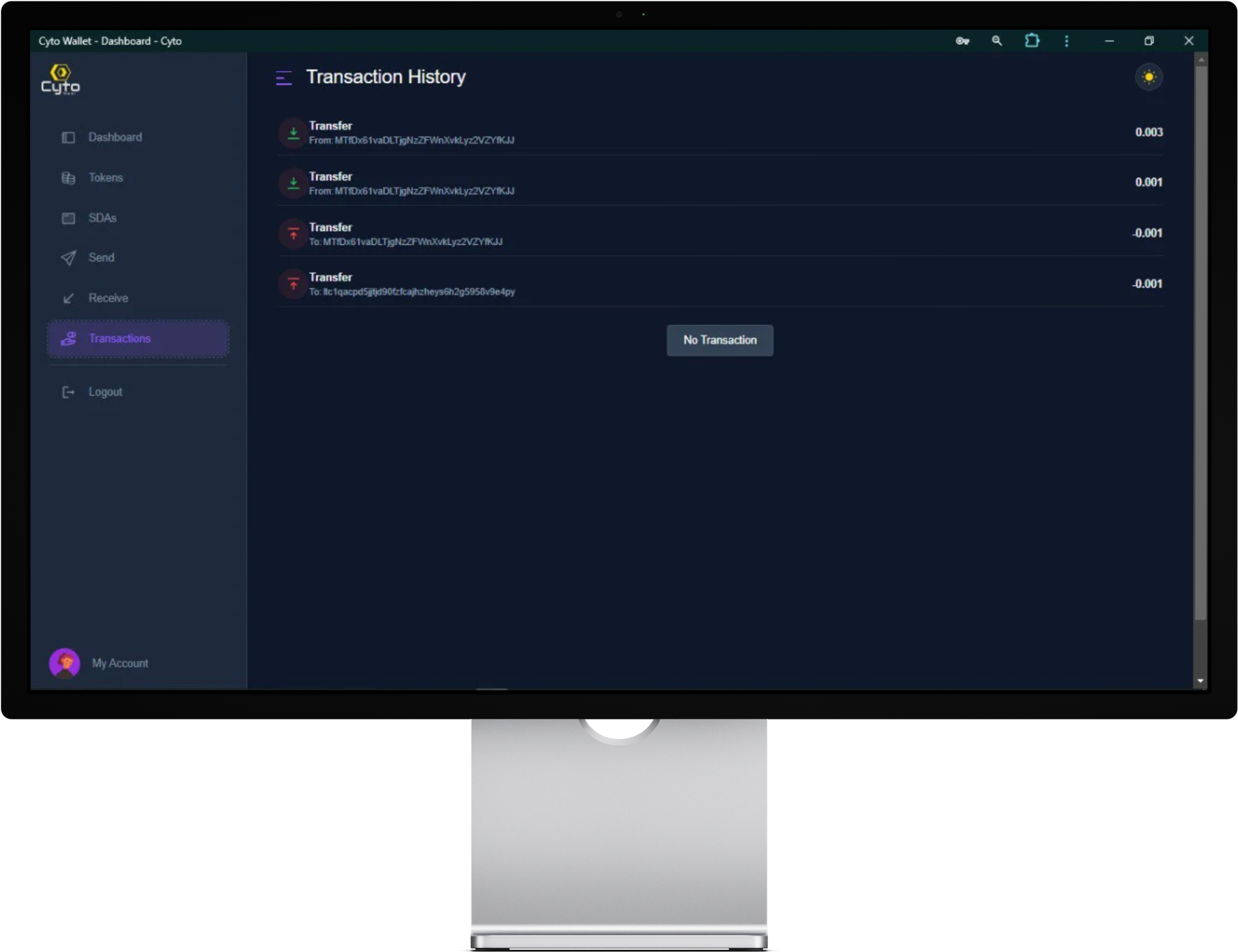Open three-dot menu in title bar

coord(1066,41)
